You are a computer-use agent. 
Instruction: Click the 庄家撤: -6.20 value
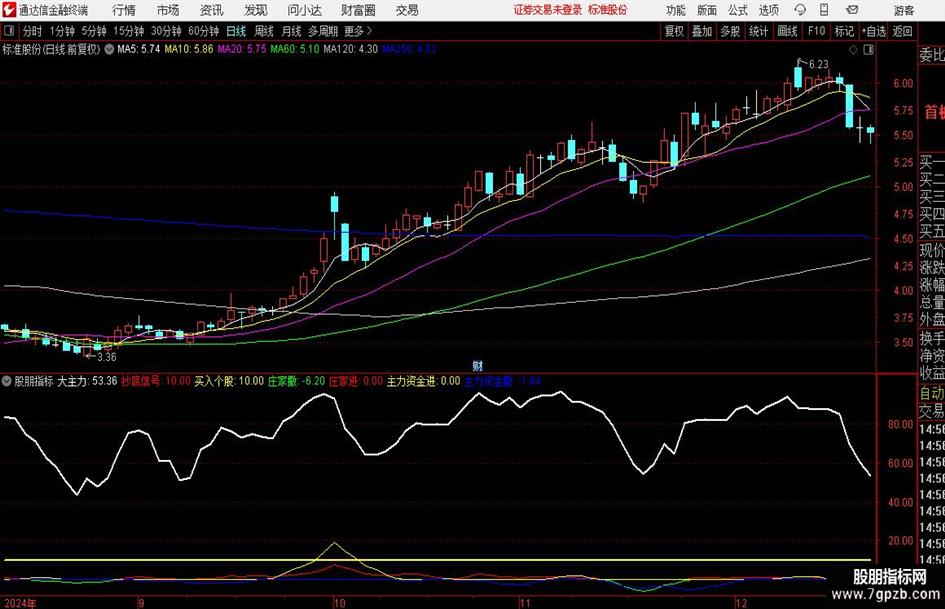(x=297, y=381)
